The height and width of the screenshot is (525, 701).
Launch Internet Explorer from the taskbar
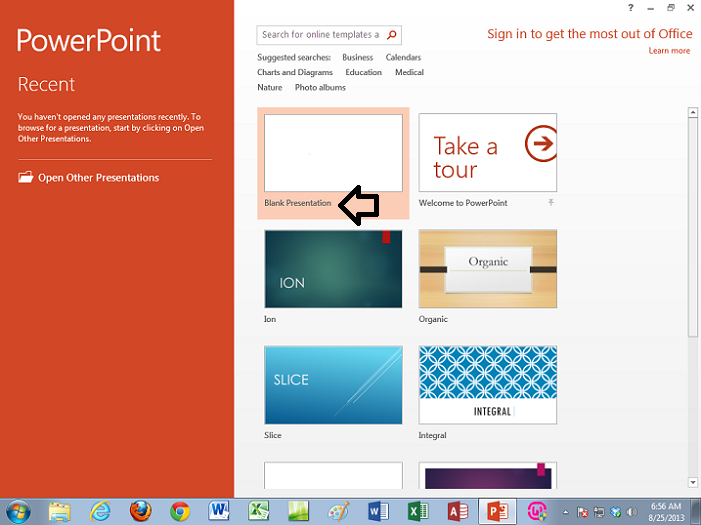[x=100, y=512]
